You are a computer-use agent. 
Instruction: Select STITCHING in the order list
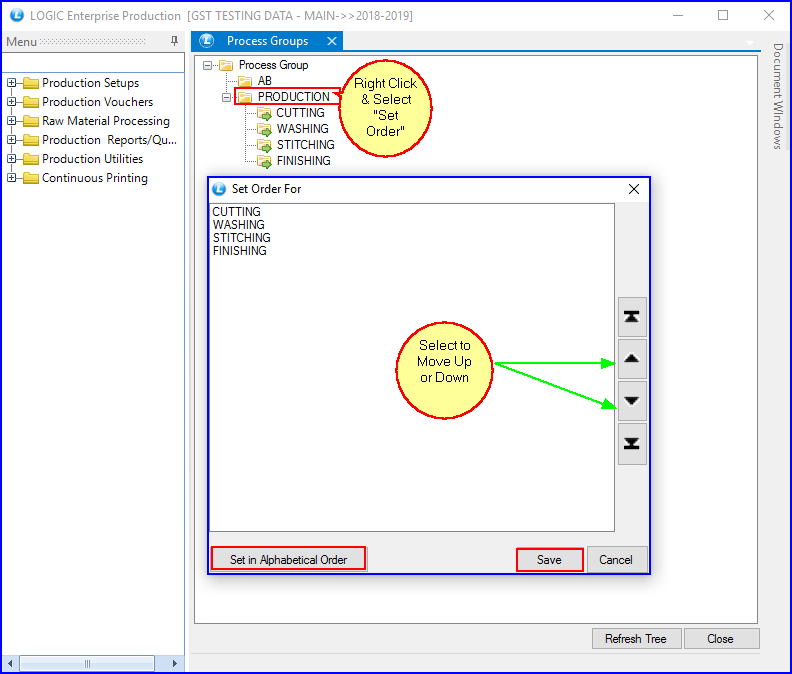[242, 238]
